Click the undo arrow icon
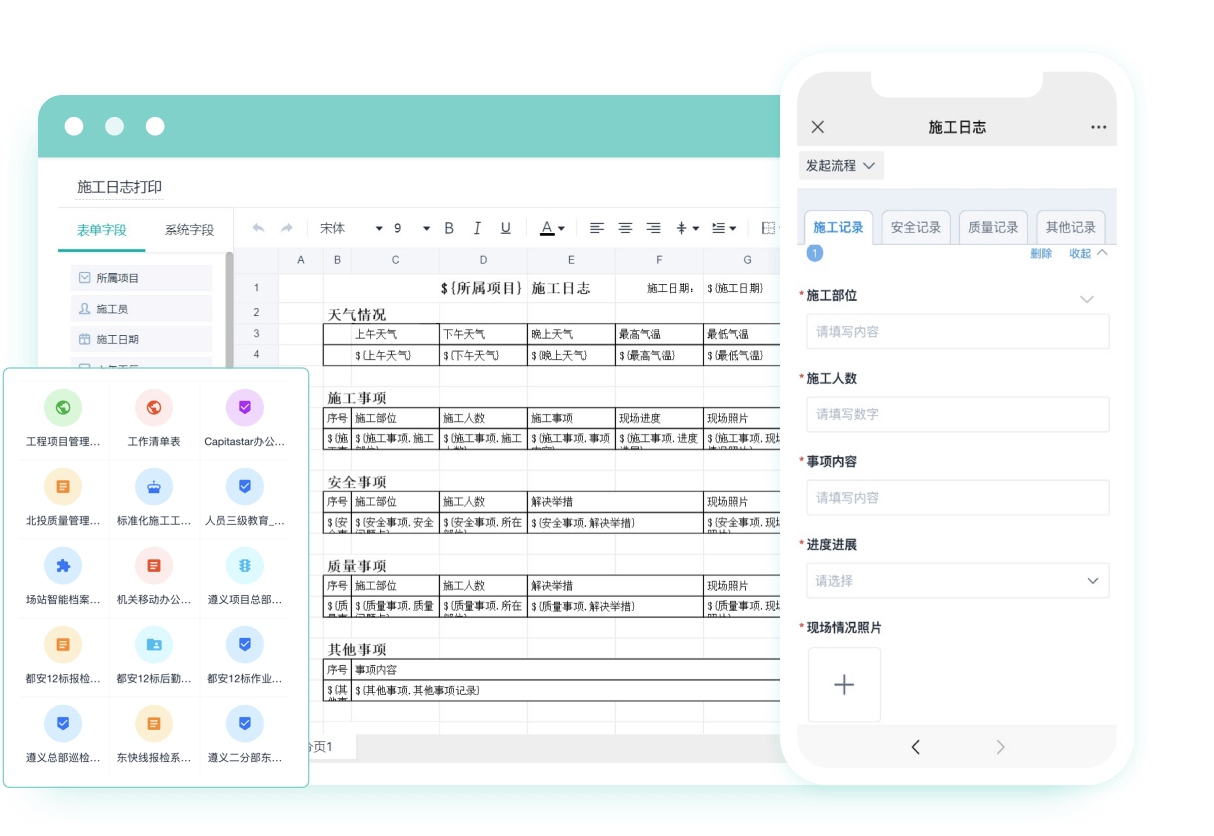The height and width of the screenshot is (836, 1214). 258,228
